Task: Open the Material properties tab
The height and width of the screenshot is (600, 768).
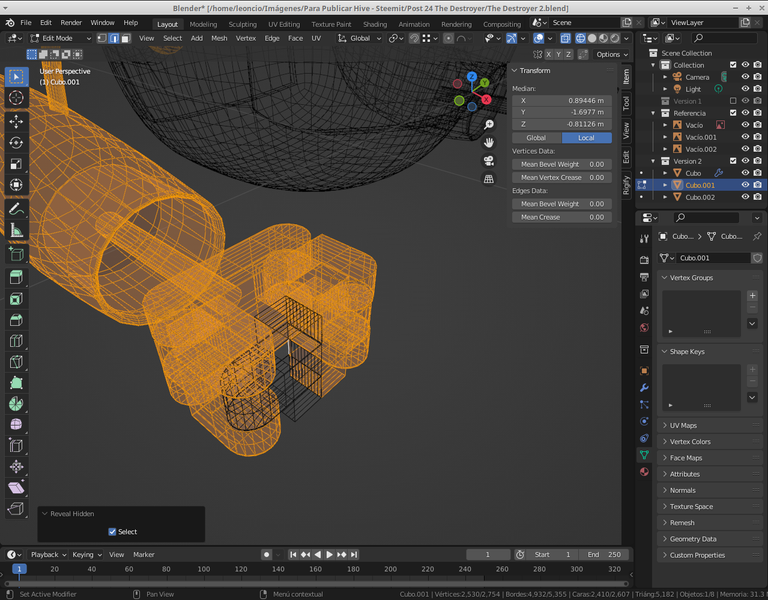Action: pyautogui.click(x=644, y=472)
